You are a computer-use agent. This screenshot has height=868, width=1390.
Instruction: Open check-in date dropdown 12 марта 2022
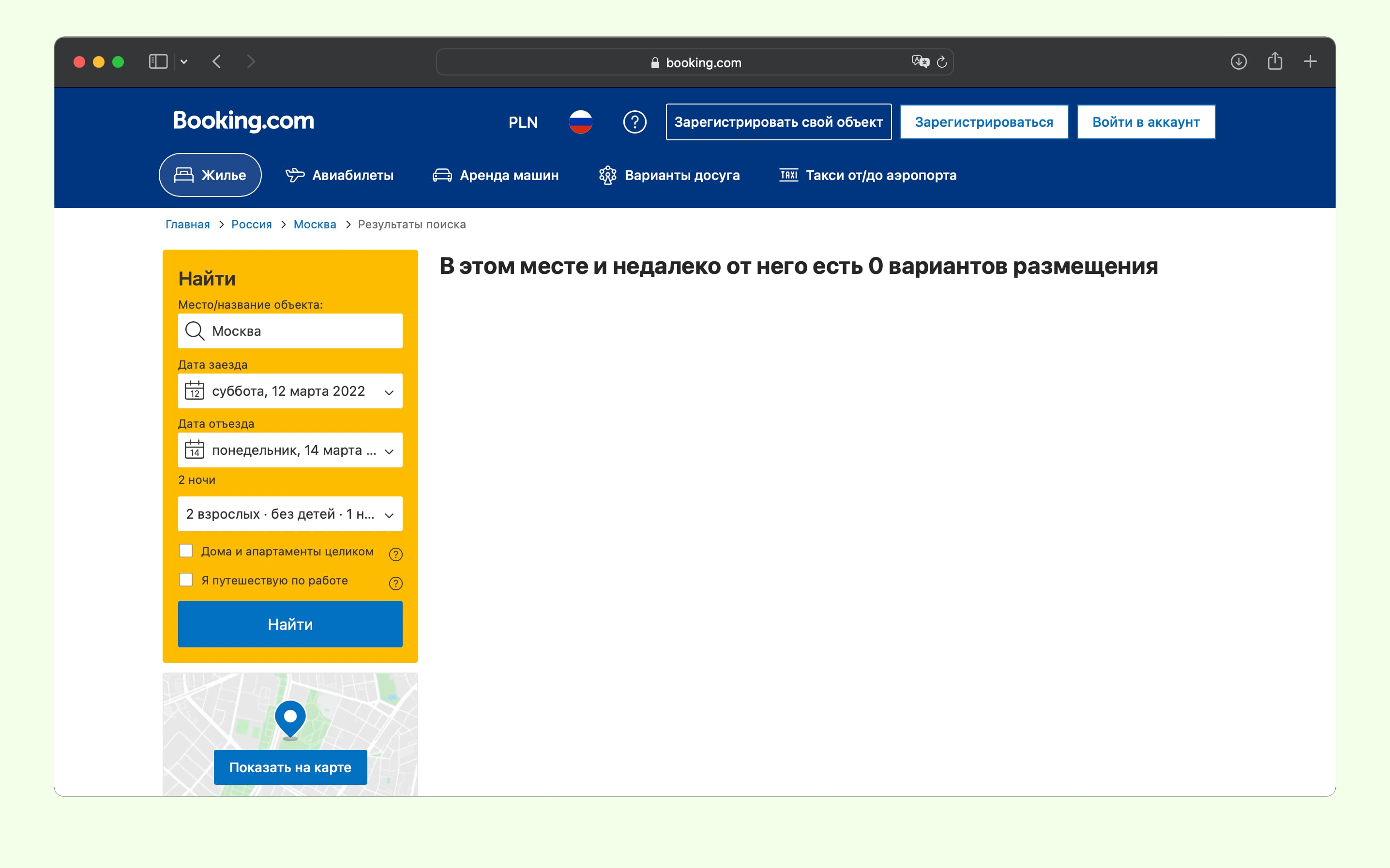click(290, 391)
